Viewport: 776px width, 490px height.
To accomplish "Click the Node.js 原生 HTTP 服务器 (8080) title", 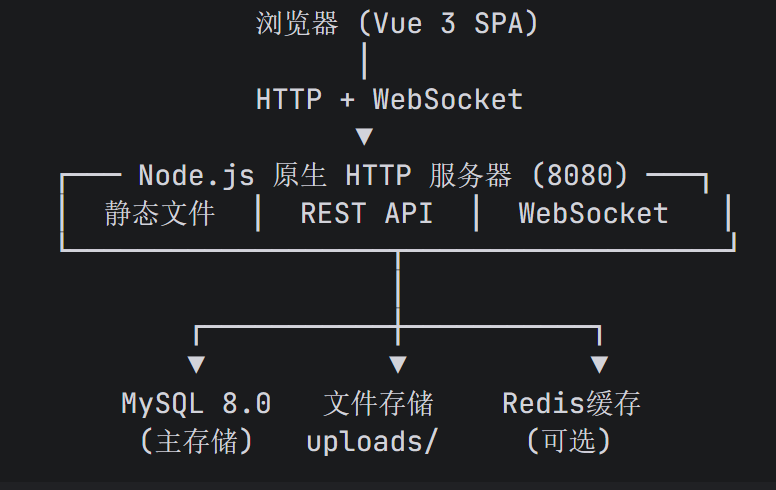I will (384, 176).
